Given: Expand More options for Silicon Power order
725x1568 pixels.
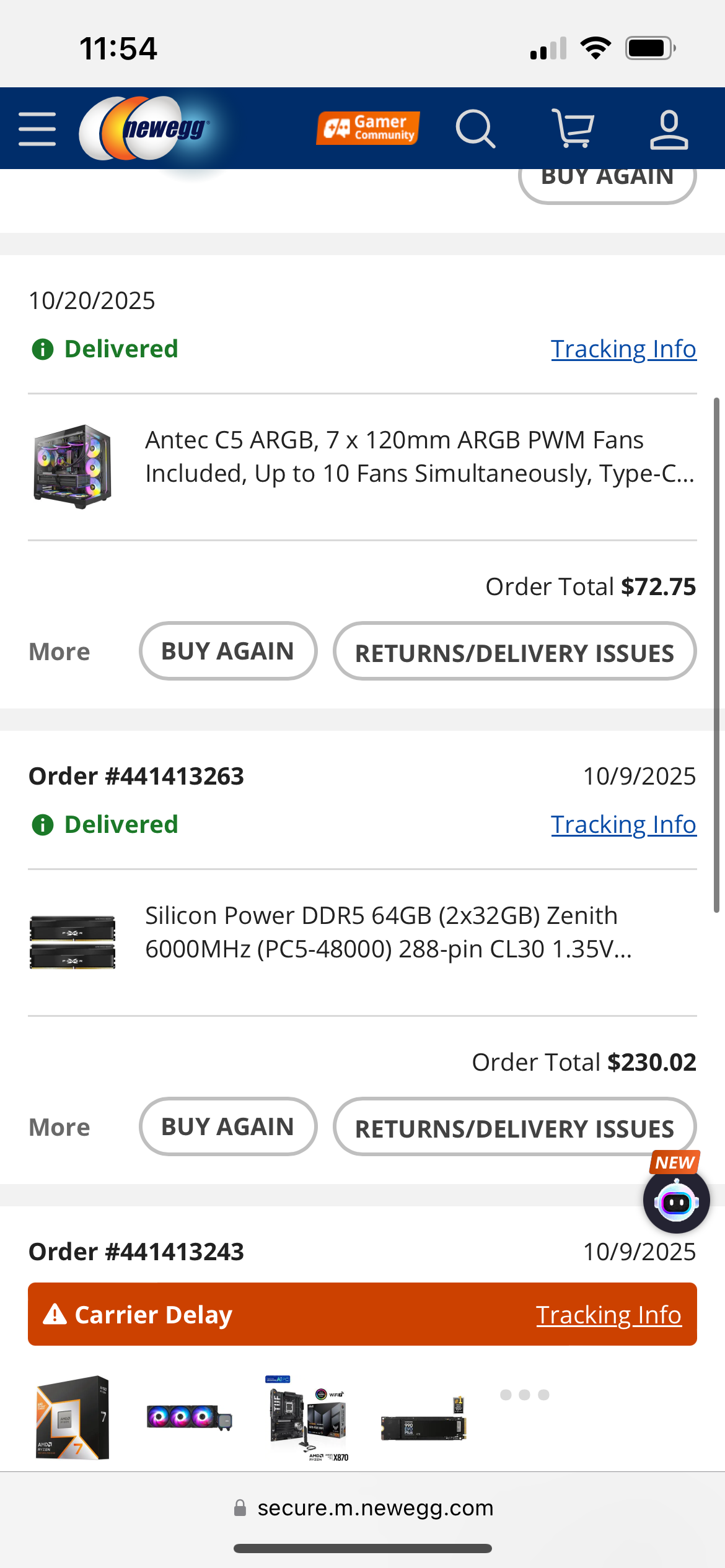Looking at the screenshot, I should (59, 1127).
